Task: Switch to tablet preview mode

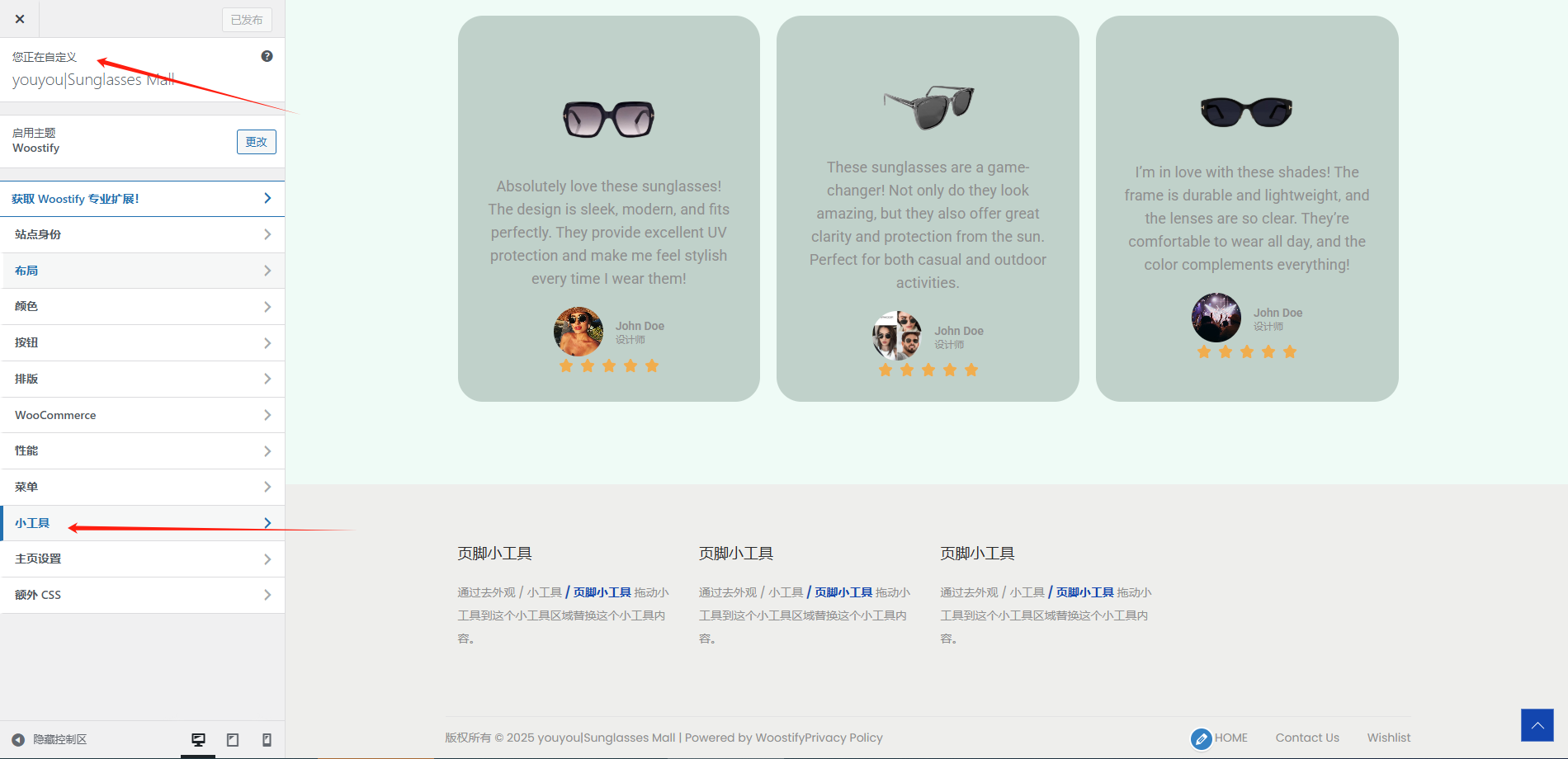Action: pos(233,740)
